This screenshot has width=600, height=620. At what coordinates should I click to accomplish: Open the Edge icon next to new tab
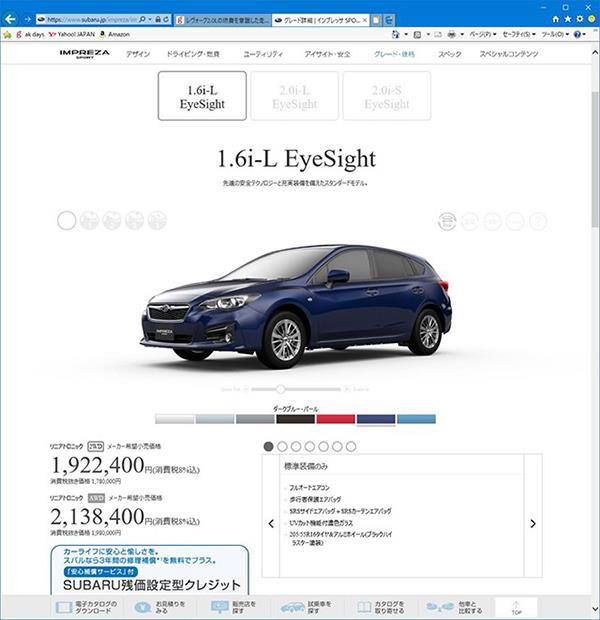tap(389, 20)
